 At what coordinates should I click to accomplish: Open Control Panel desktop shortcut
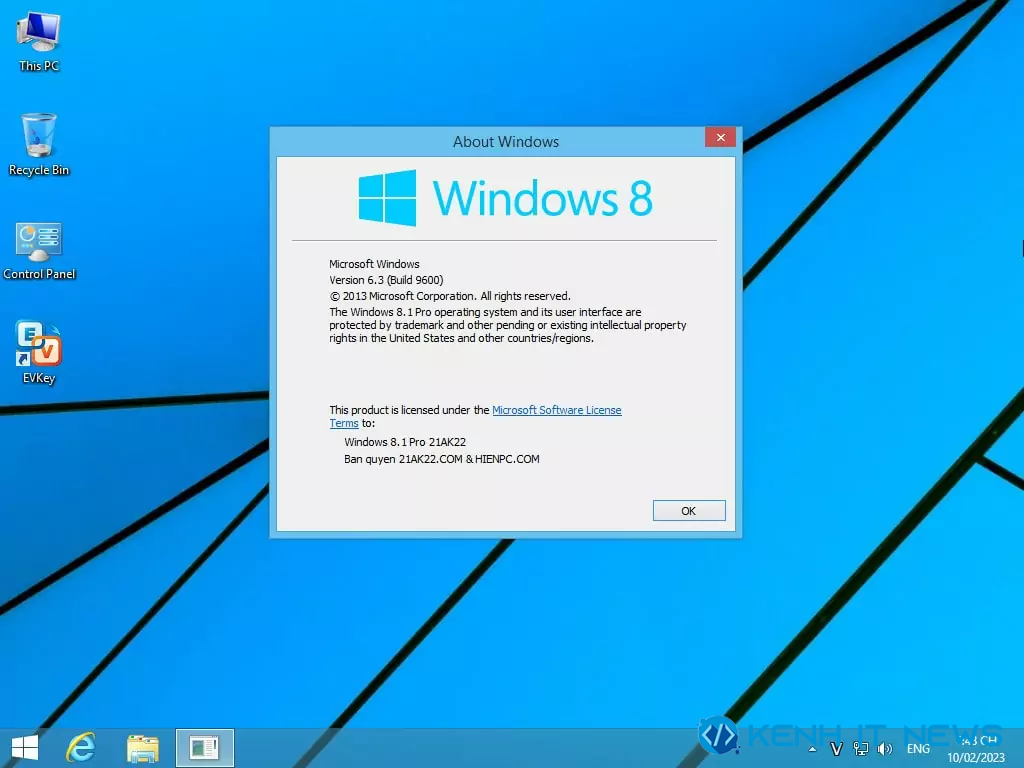point(39,251)
